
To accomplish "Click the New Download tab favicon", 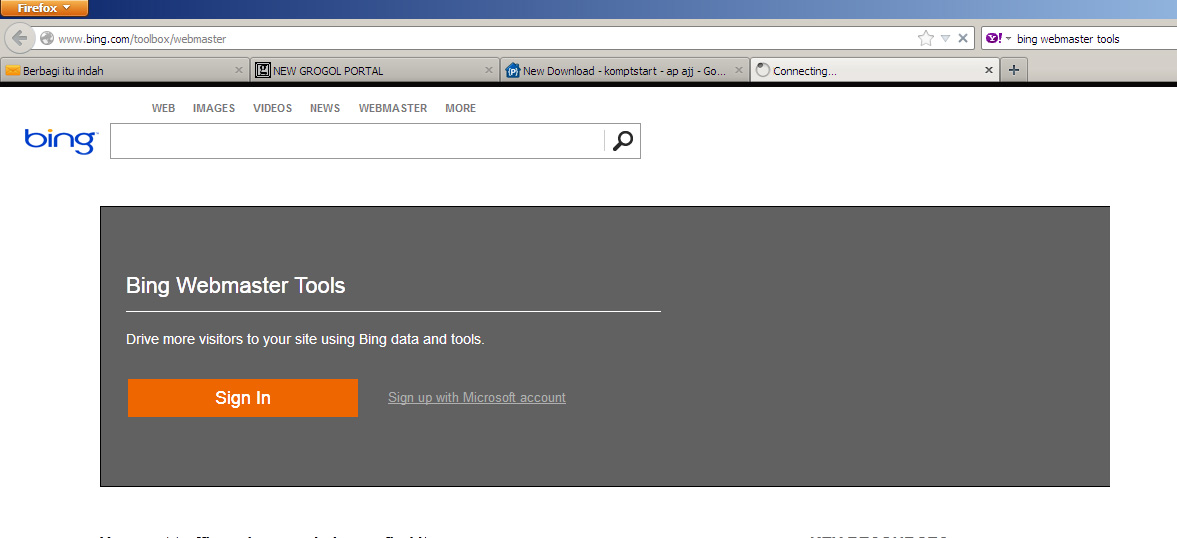I will pos(513,71).
